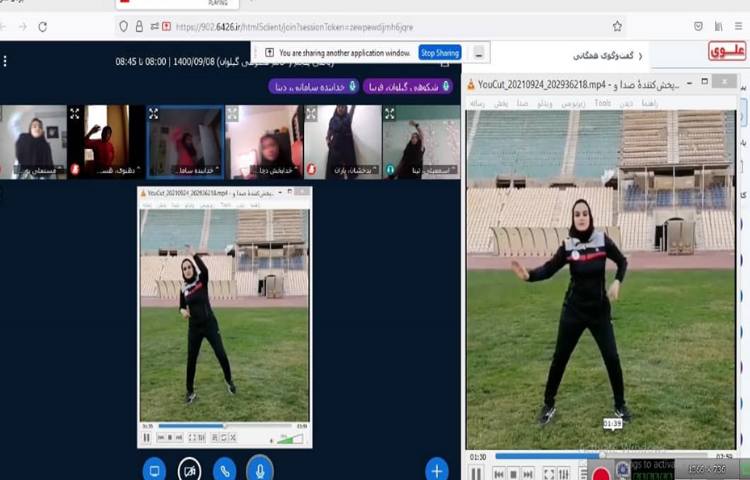Pause playback in the large VLC window
The height and width of the screenshot is (480, 750).
click(476, 474)
